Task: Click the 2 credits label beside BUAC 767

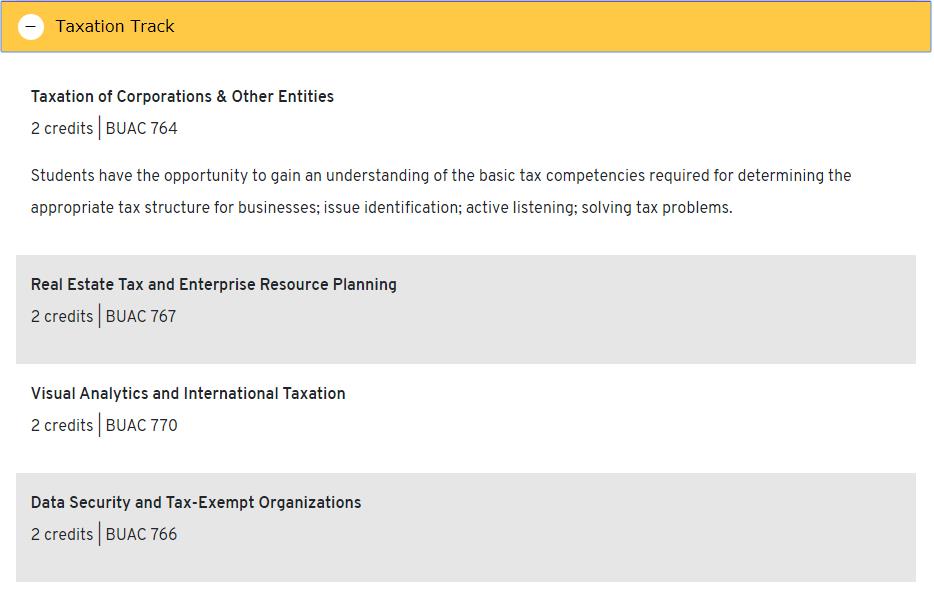Action: (x=62, y=317)
